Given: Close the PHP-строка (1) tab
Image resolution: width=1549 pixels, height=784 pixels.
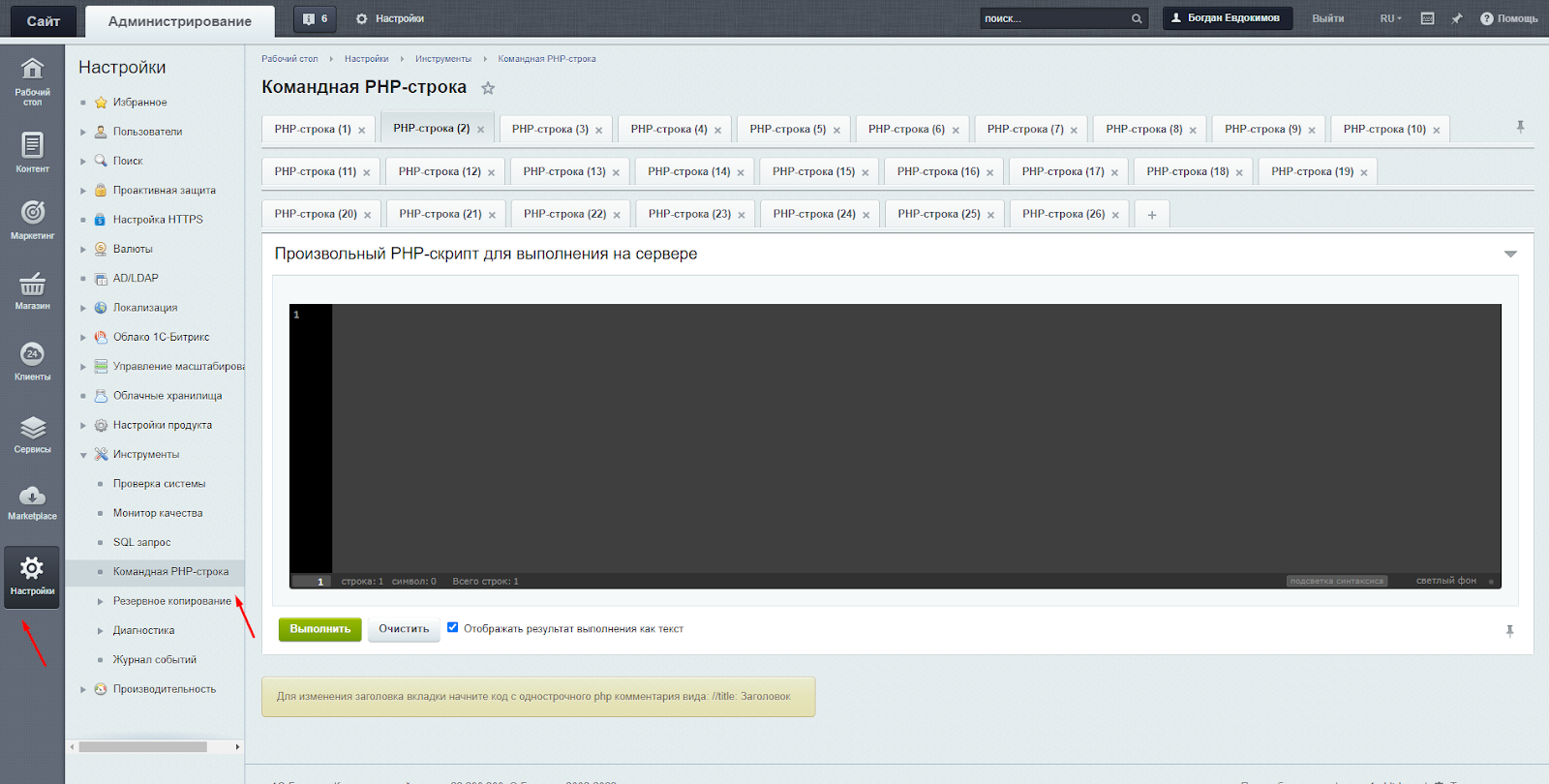Looking at the screenshot, I should pos(362,131).
